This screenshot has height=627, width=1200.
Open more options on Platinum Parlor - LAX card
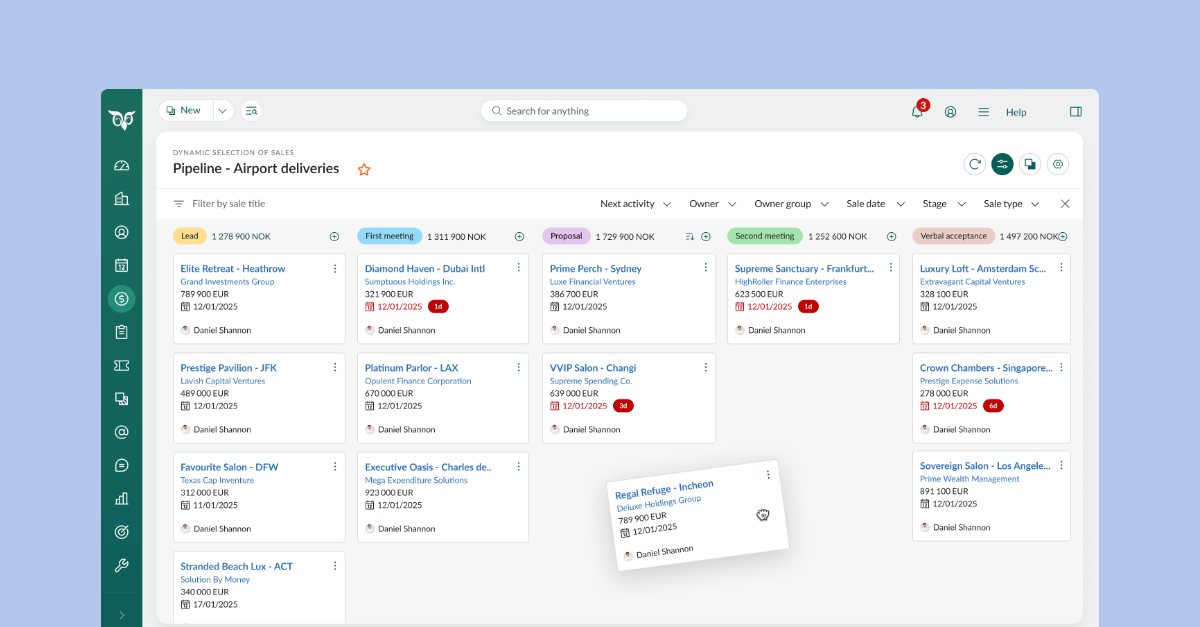[518, 367]
